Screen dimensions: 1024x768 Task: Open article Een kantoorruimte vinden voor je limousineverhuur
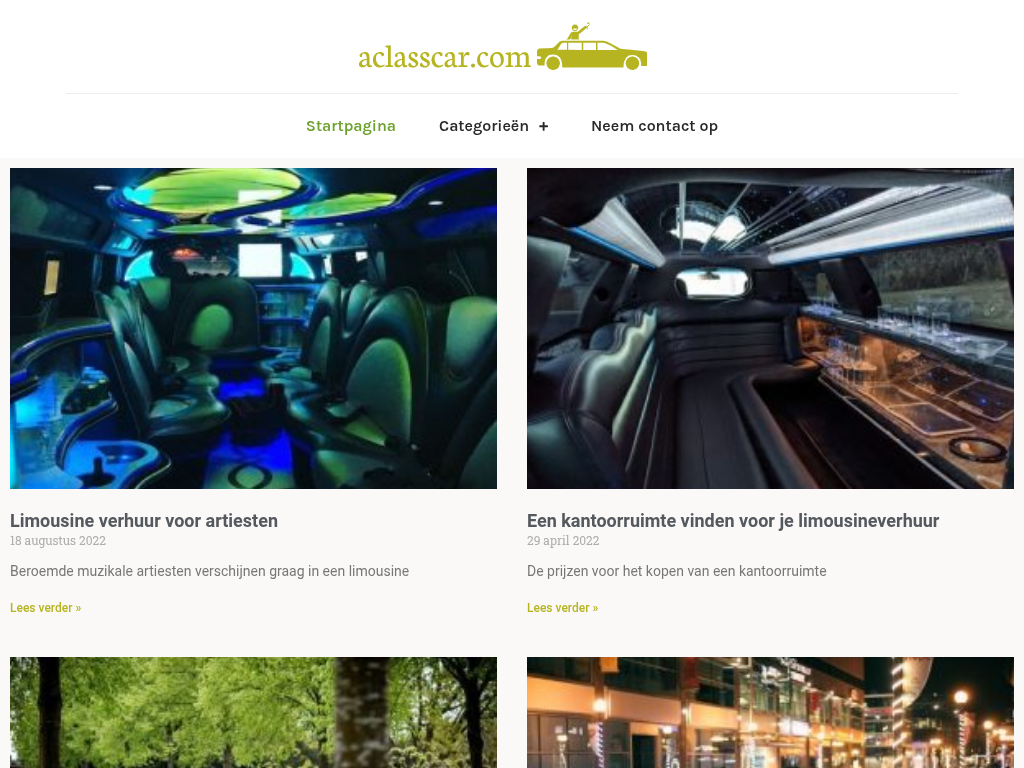point(733,520)
